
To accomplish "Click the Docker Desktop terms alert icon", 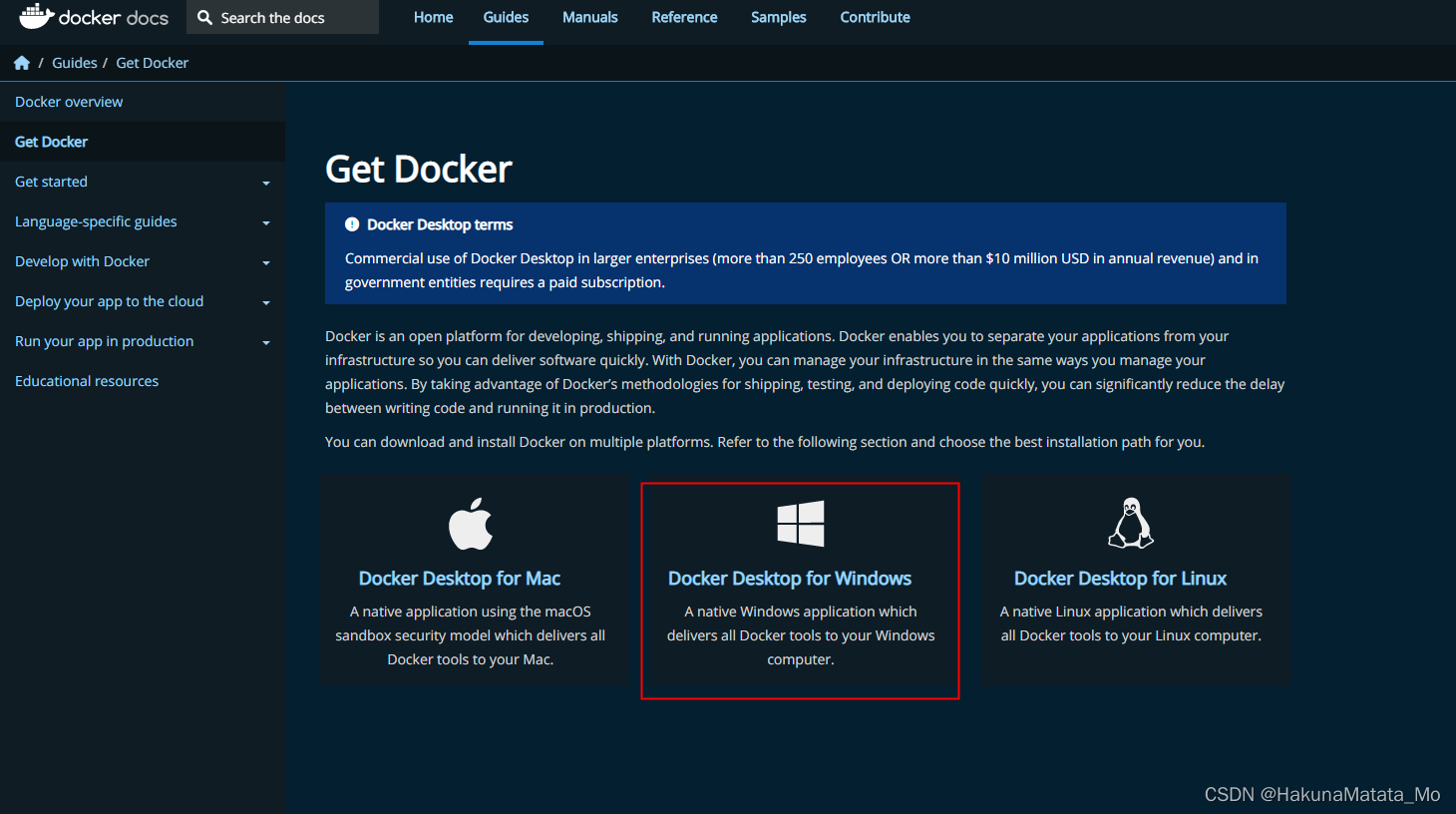I will click(352, 224).
